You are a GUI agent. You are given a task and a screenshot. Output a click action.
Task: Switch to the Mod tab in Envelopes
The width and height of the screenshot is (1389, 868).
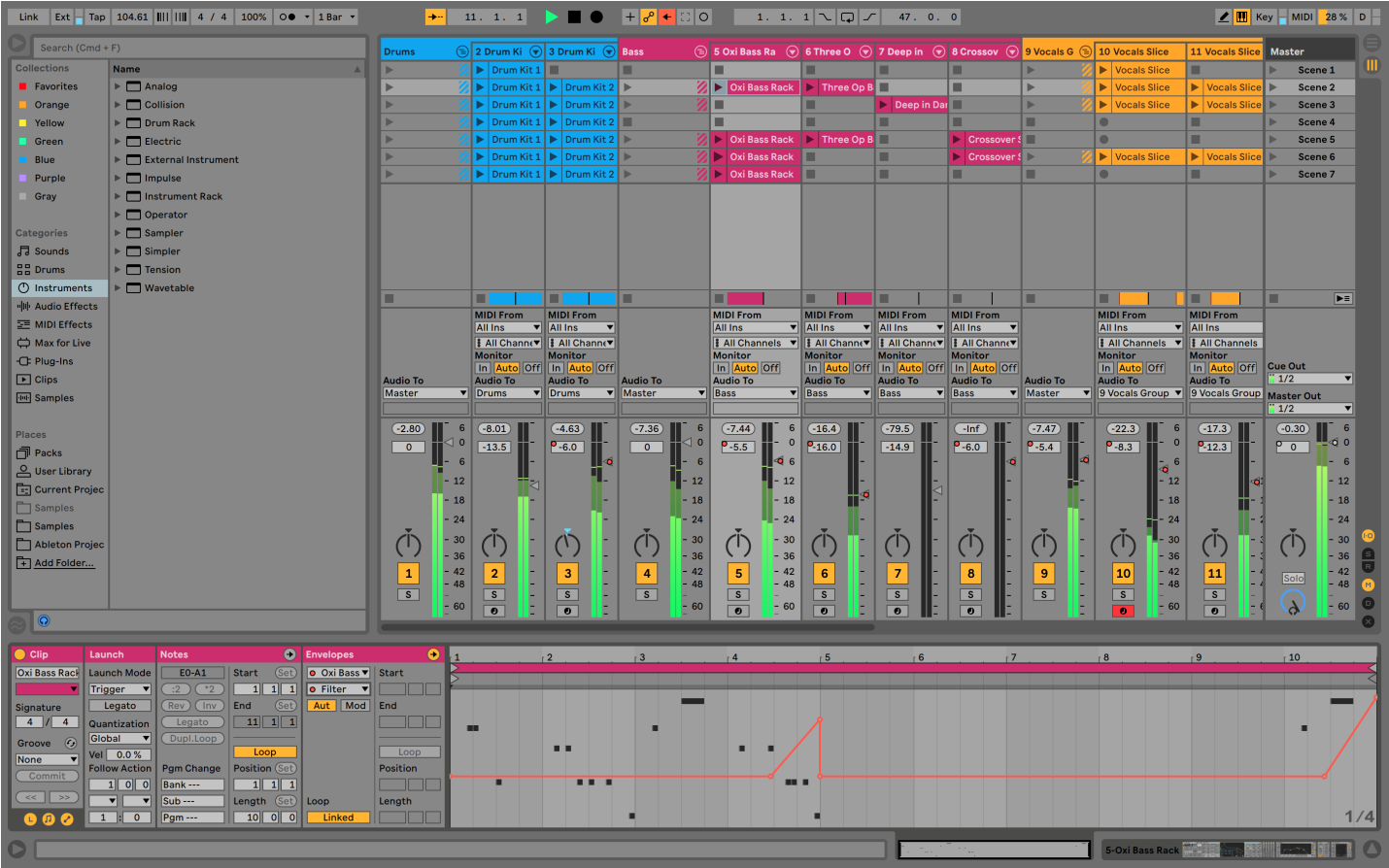click(356, 705)
